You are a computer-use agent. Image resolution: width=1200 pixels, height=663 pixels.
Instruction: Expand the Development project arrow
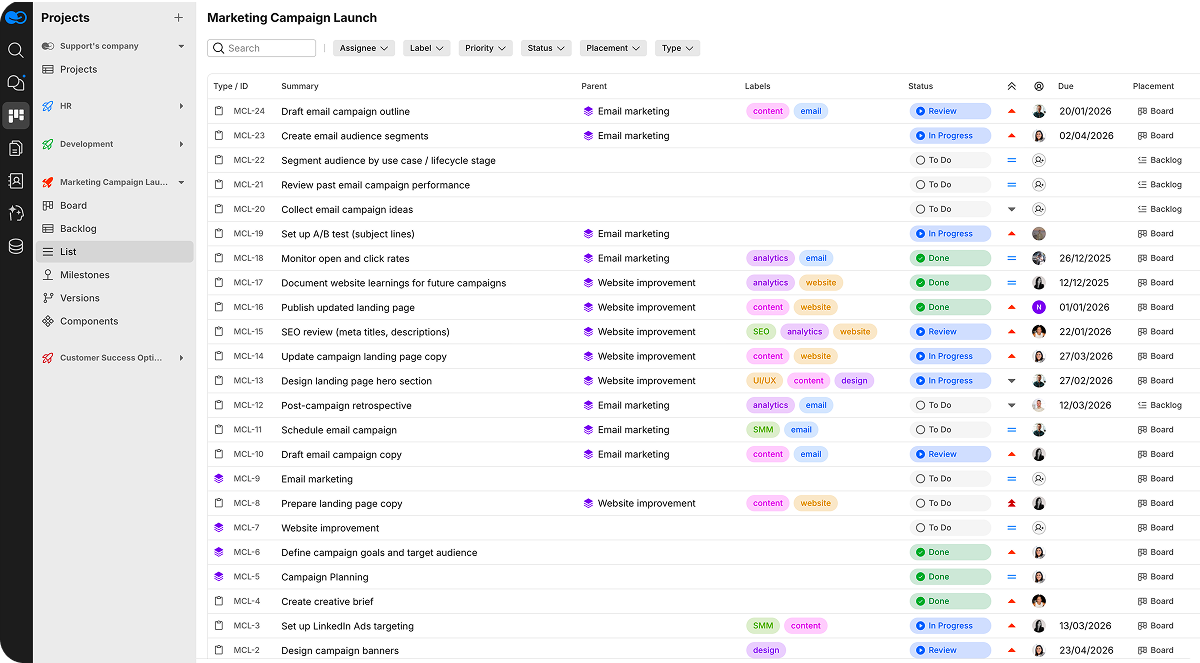coord(181,144)
